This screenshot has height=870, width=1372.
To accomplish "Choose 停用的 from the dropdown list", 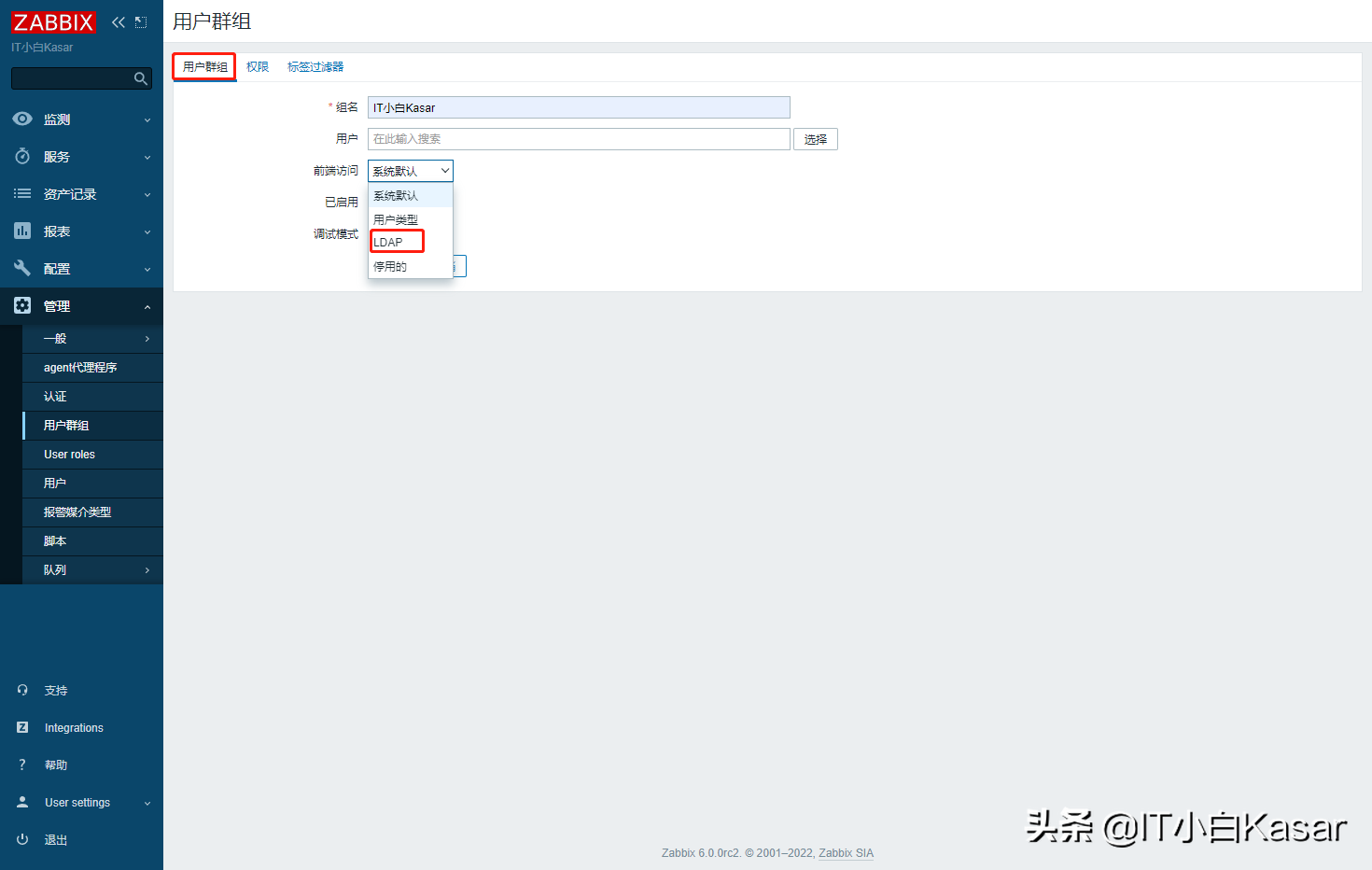I will [411, 266].
